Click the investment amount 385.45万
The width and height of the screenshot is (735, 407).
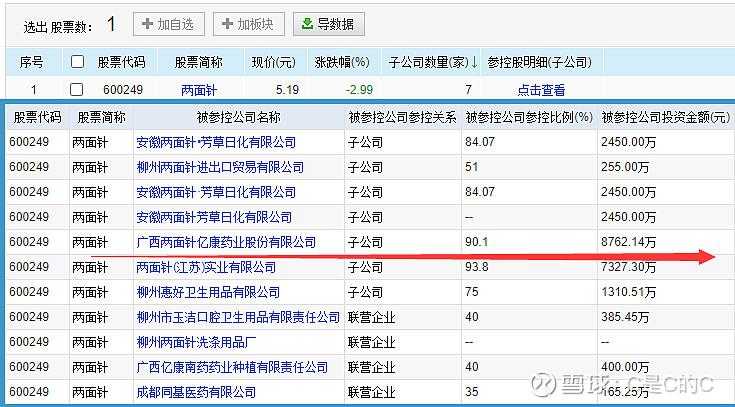point(625,317)
